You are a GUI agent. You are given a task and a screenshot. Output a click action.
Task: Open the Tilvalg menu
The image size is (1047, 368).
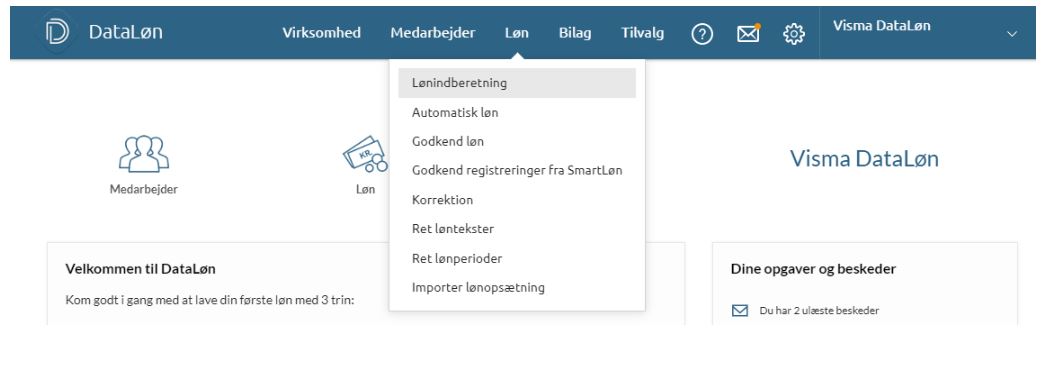[642, 33]
